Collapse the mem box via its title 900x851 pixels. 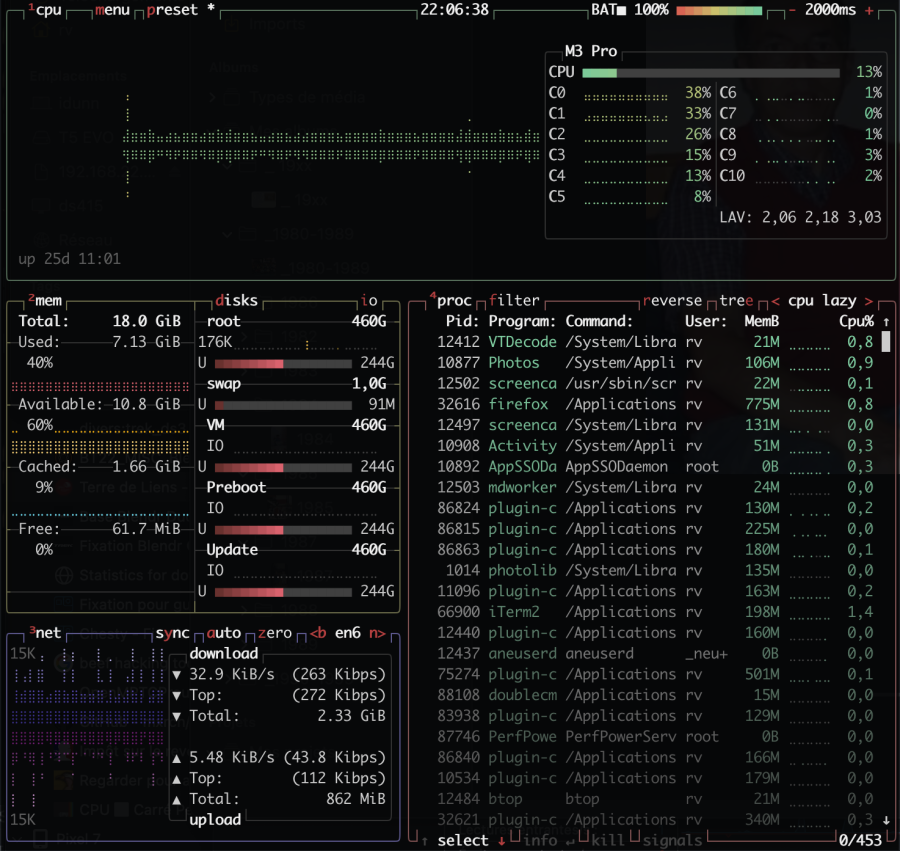click(46, 300)
